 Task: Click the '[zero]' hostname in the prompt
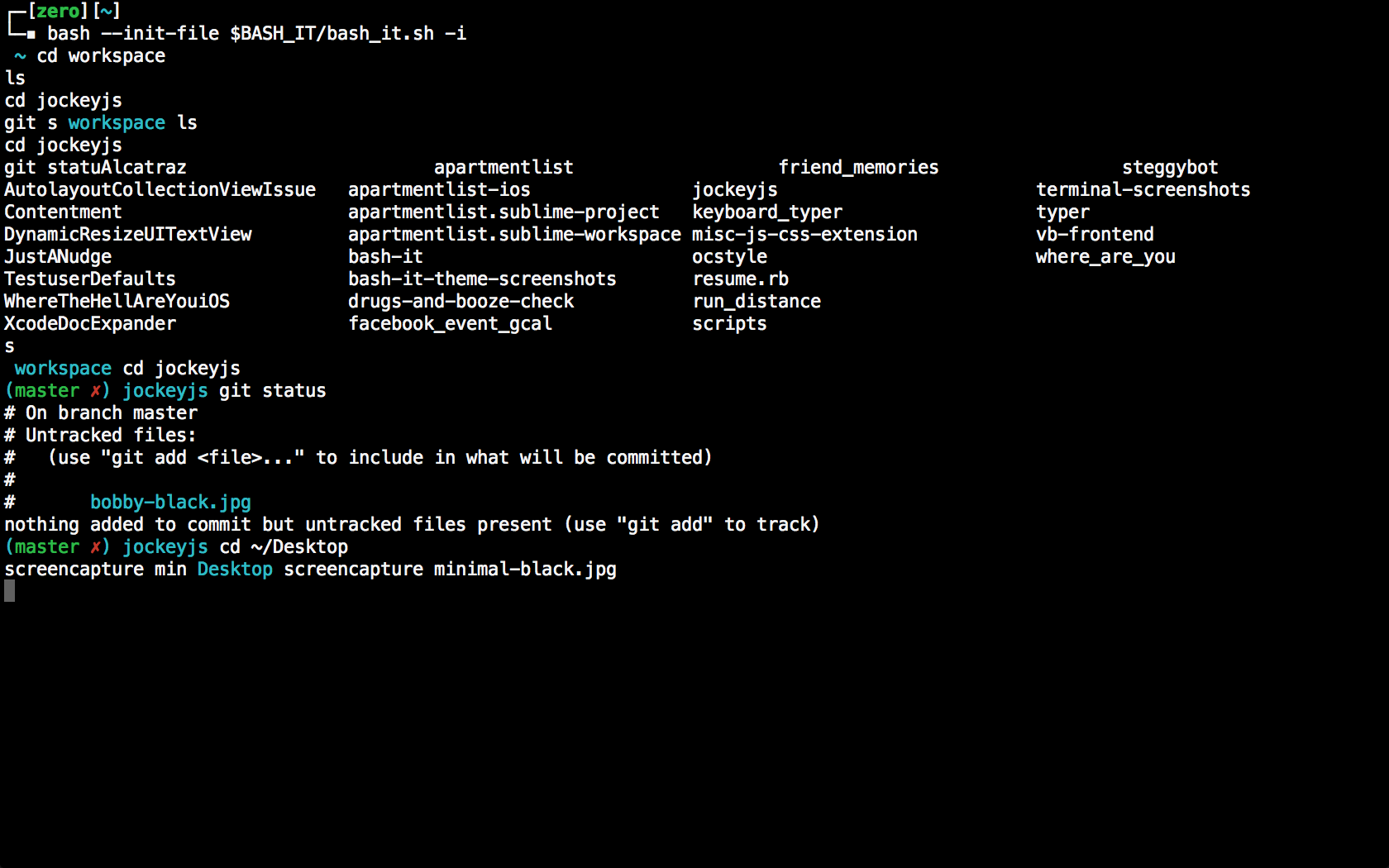[58, 11]
